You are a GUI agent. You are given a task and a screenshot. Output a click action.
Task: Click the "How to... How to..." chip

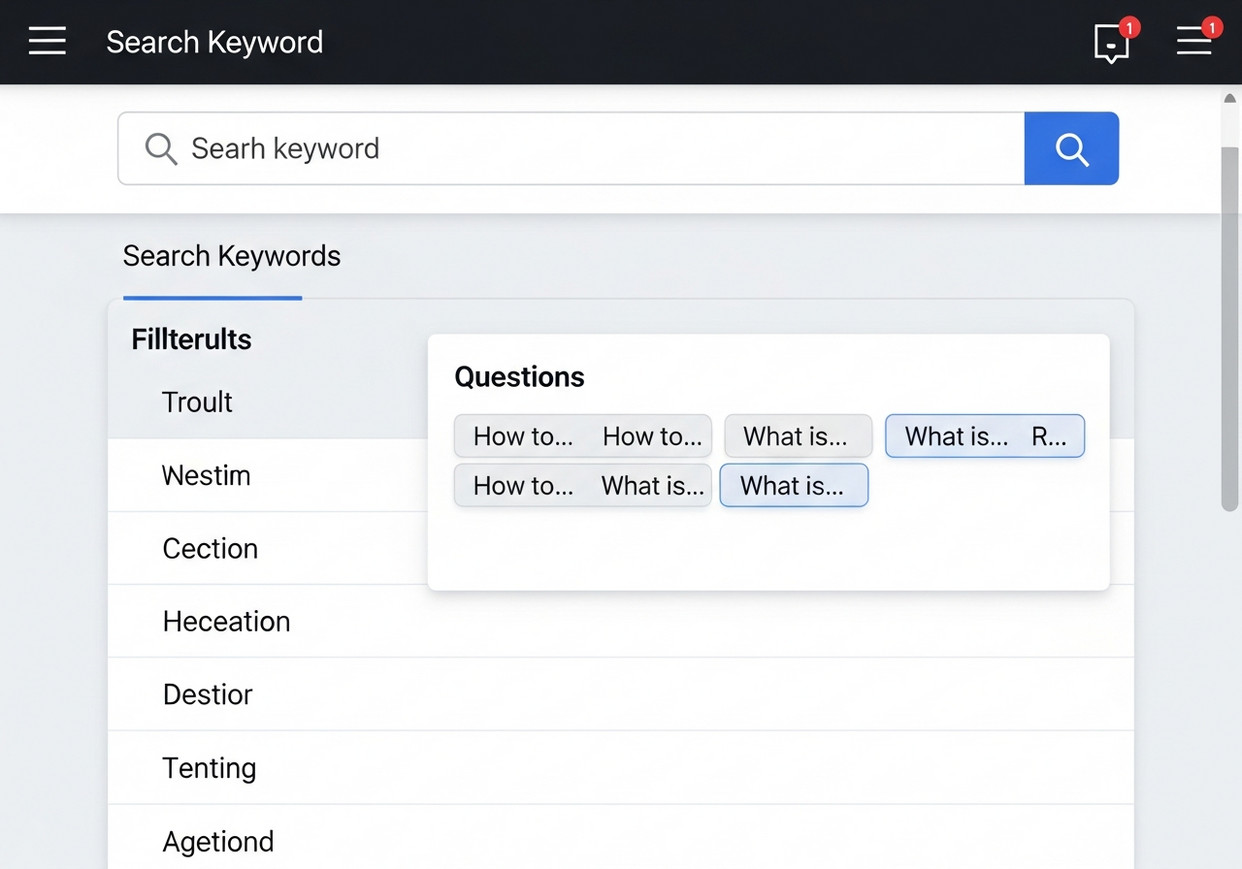click(583, 436)
